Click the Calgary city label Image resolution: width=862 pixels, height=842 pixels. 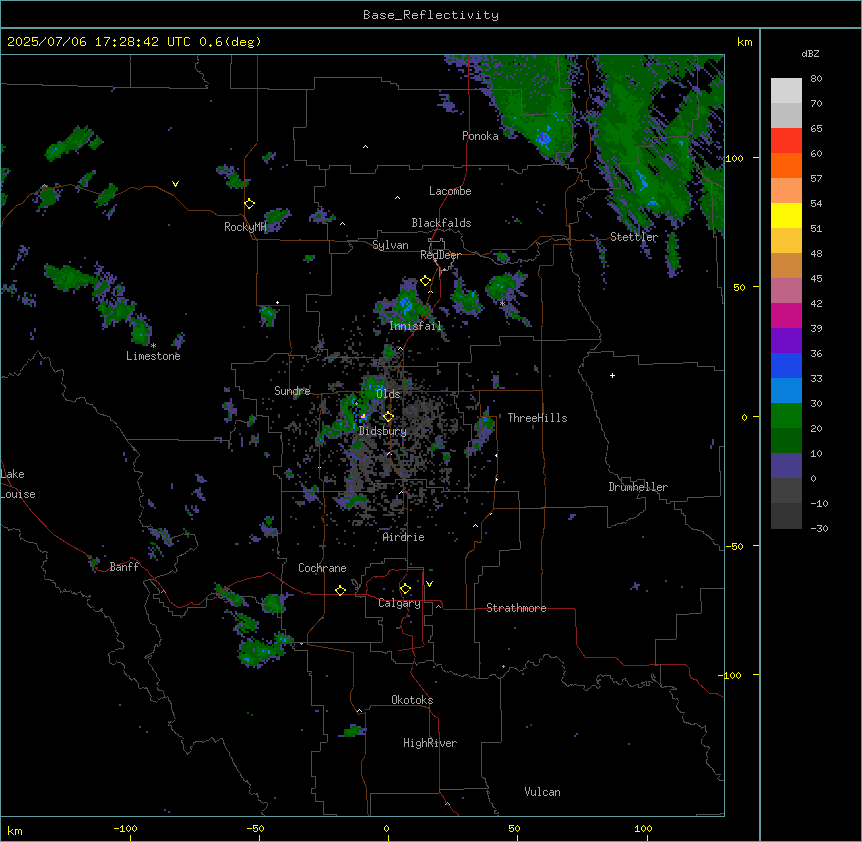click(399, 603)
